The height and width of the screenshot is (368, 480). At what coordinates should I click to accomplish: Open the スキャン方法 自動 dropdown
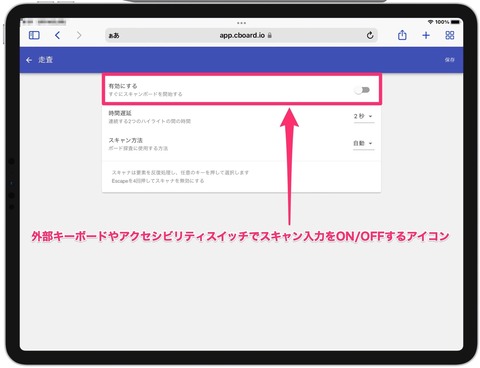pos(363,143)
